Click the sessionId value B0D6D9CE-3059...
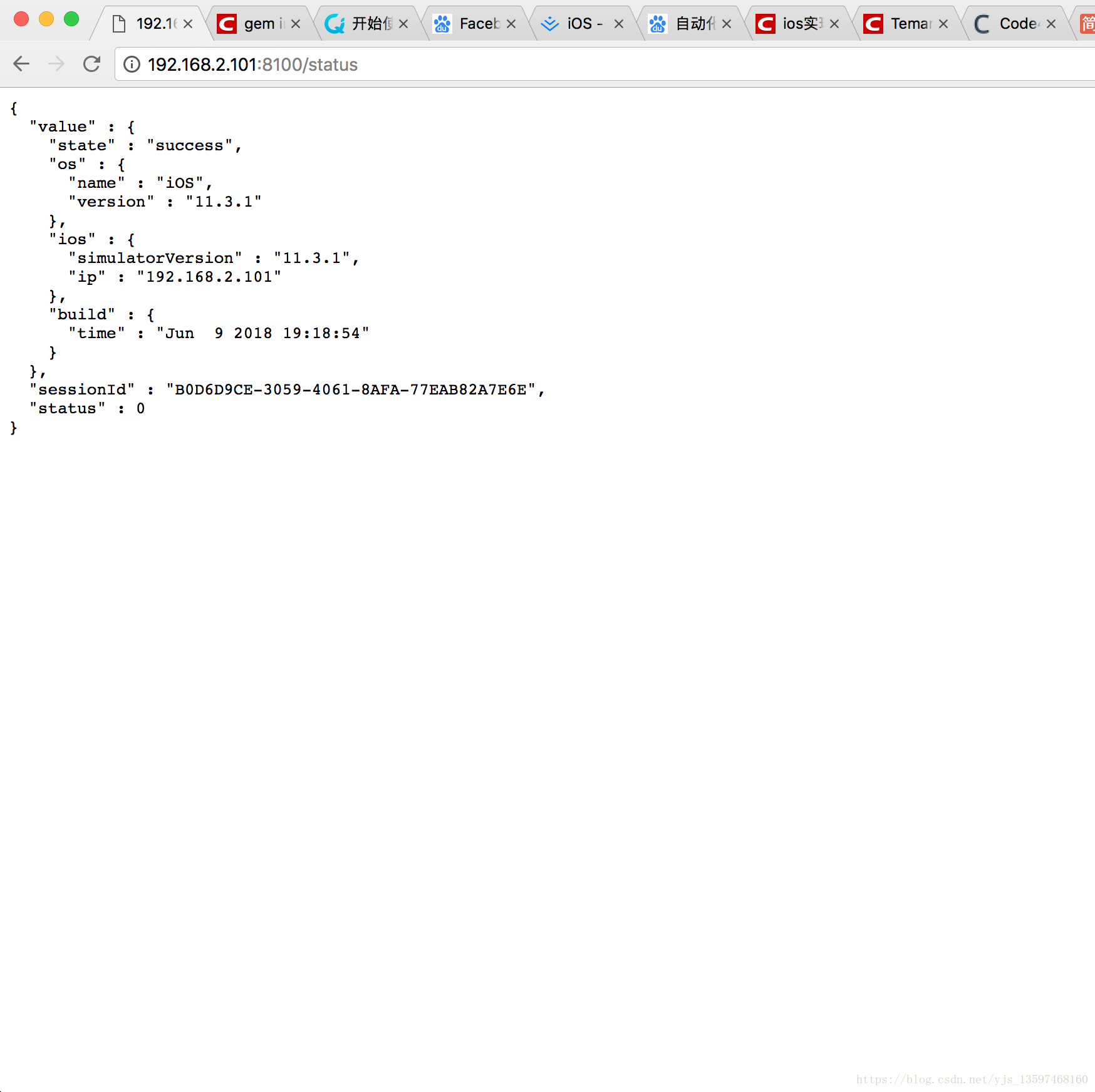 click(351, 389)
